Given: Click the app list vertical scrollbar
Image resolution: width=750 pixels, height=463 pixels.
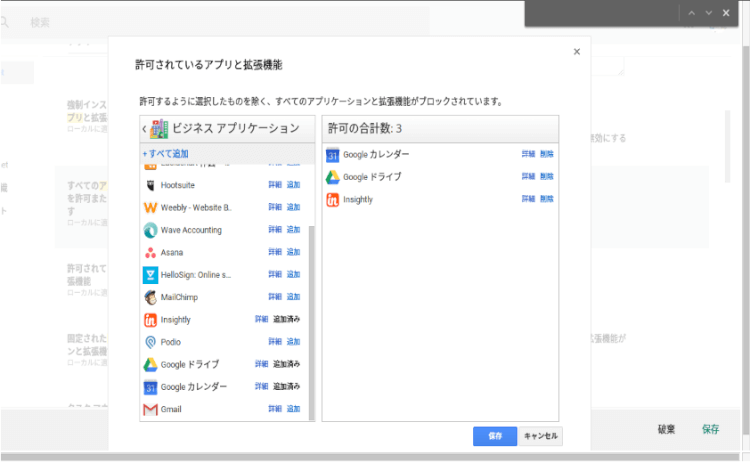Looking at the screenshot, I should (312, 323).
